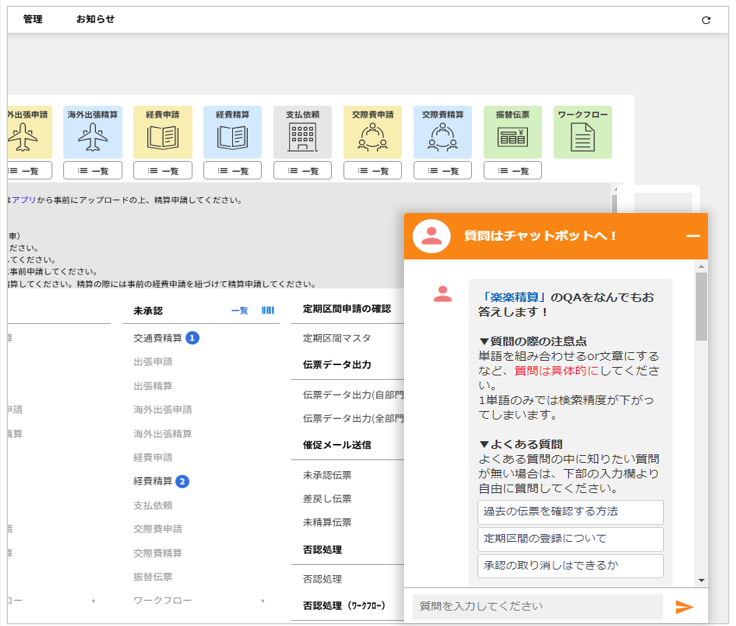
Task: Open the 管理 menu
Action: [33, 19]
